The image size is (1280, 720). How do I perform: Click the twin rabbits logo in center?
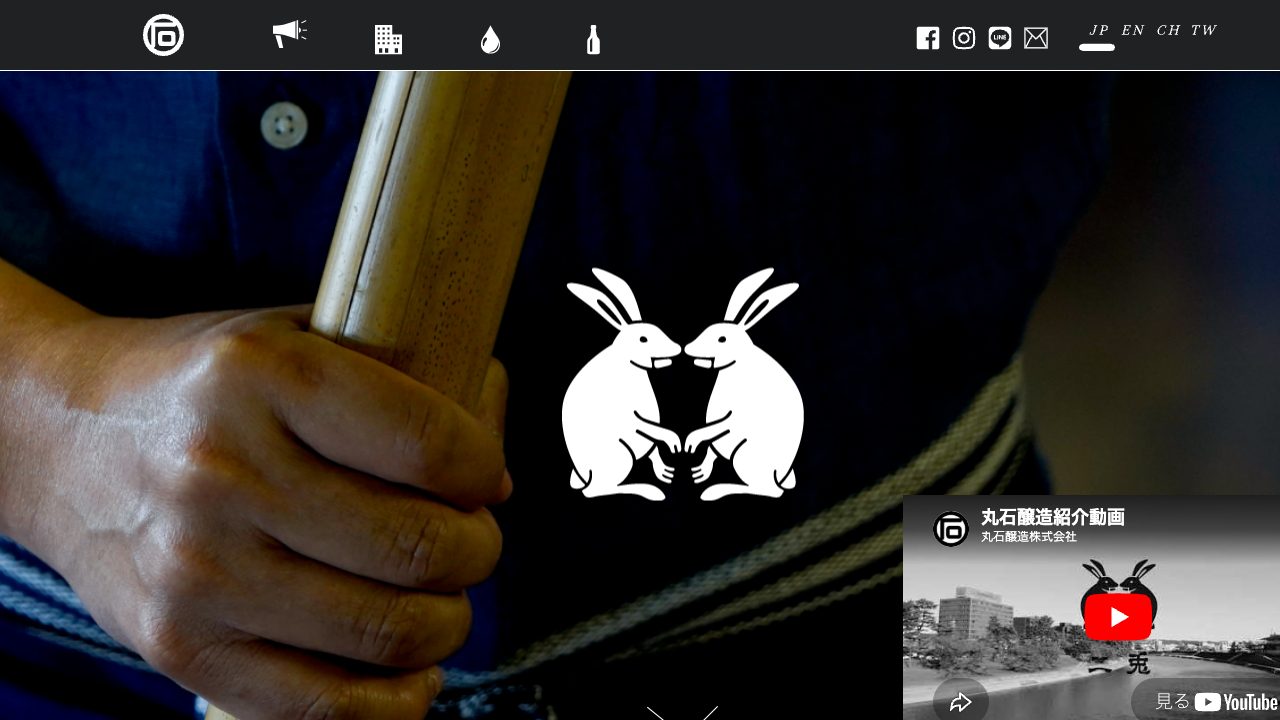click(x=683, y=384)
